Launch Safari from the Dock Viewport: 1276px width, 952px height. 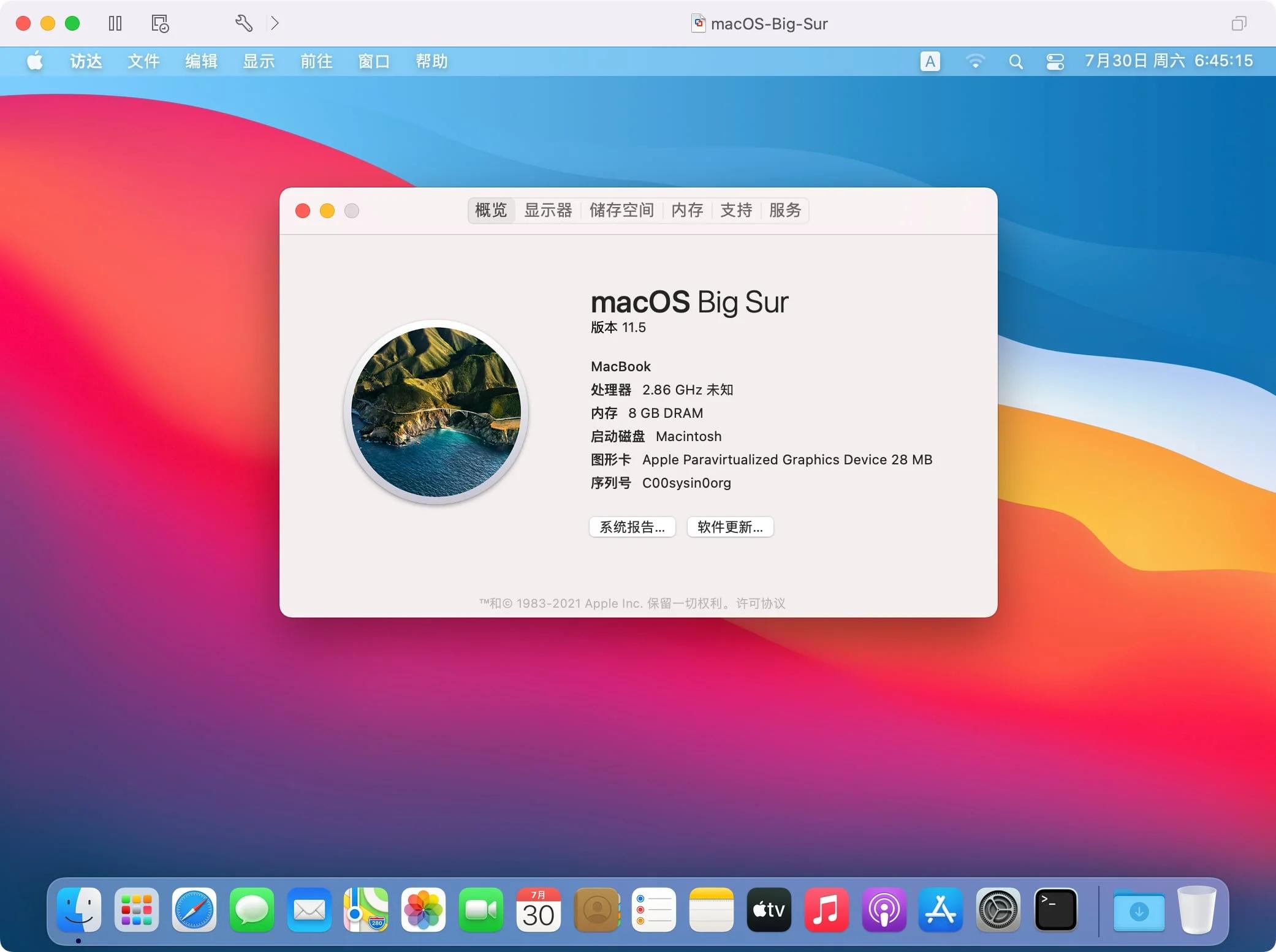click(x=194, y=910)
